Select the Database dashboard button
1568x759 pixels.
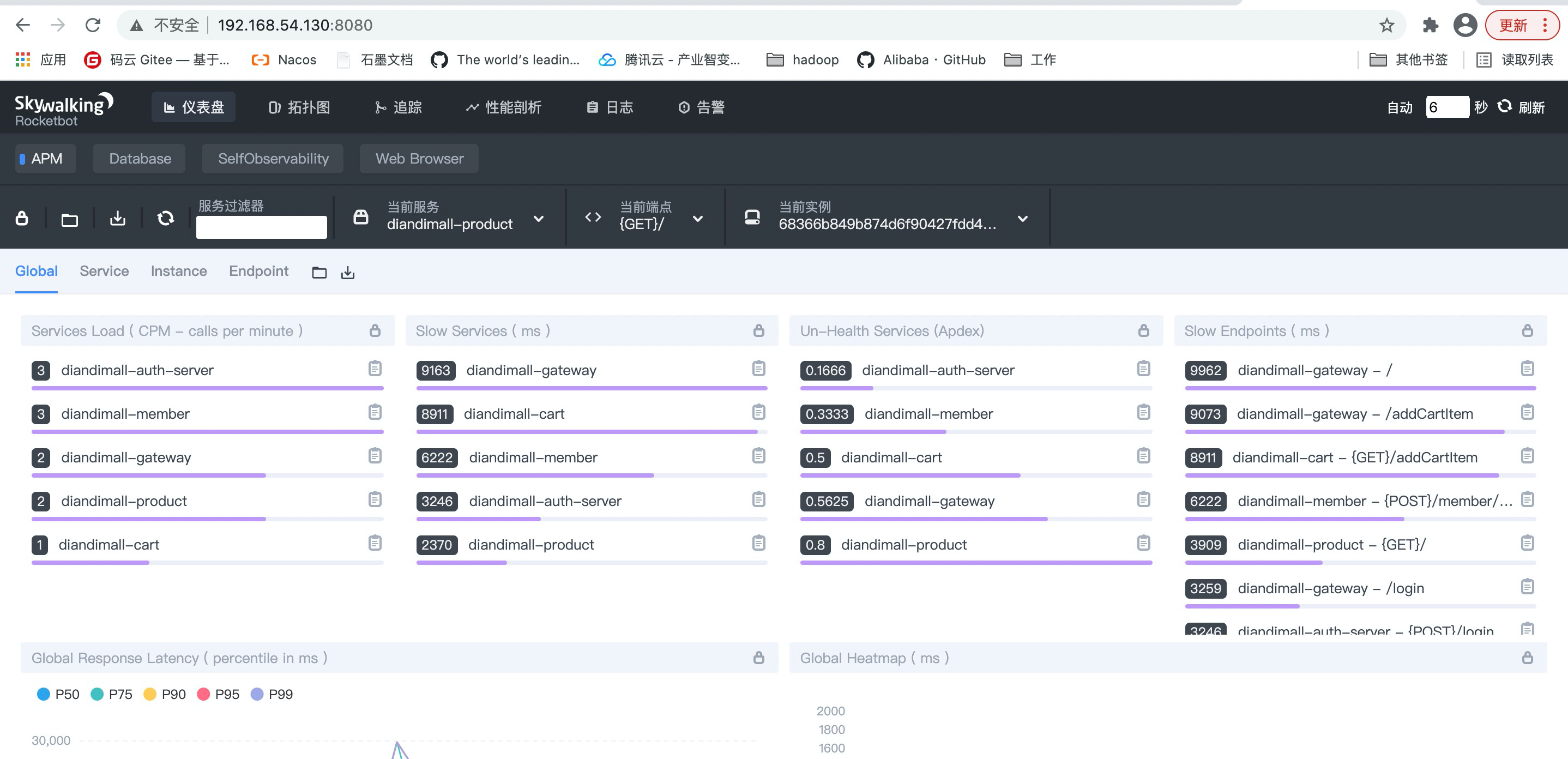140,158
